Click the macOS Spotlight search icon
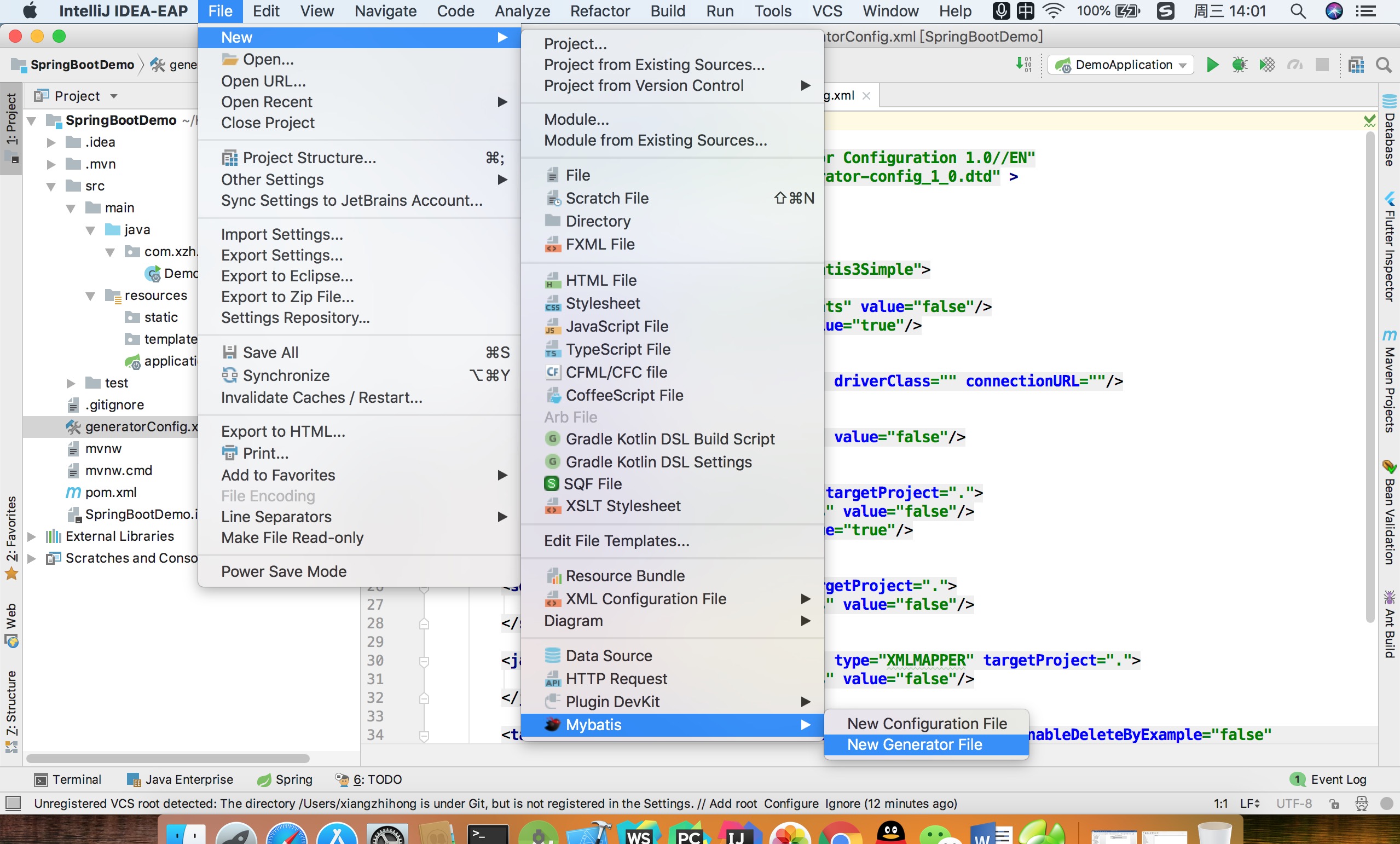 [x=1298, y=11]
